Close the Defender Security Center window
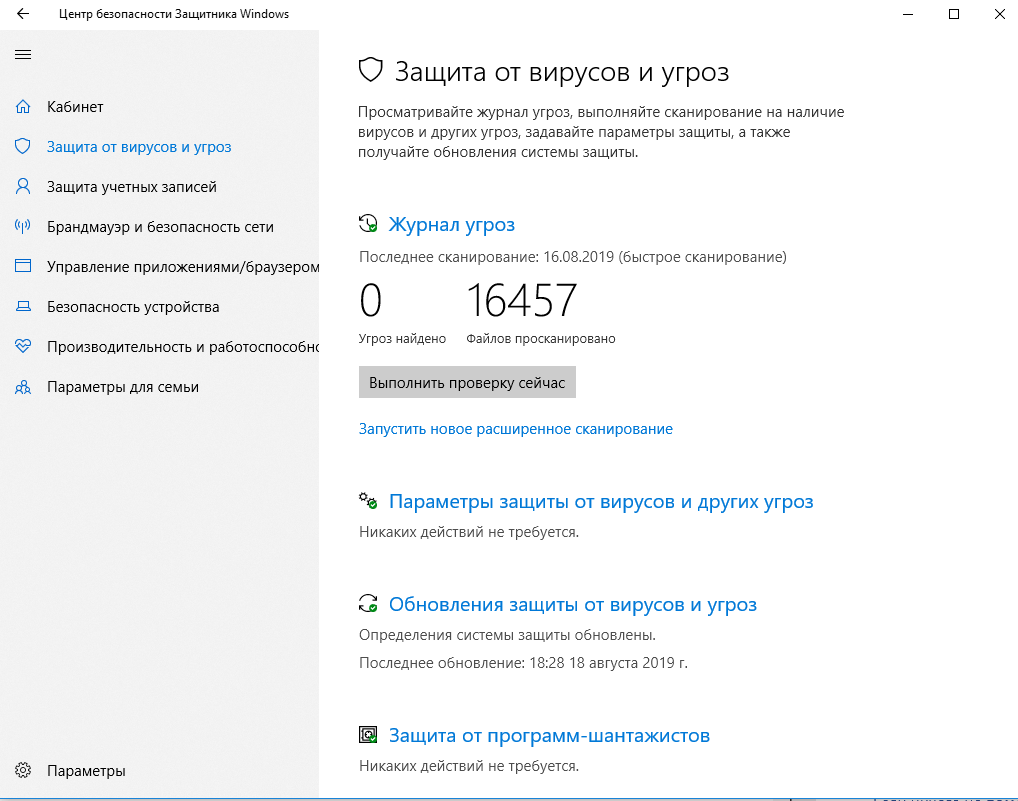1018x801 pixels. [1000, 14]
